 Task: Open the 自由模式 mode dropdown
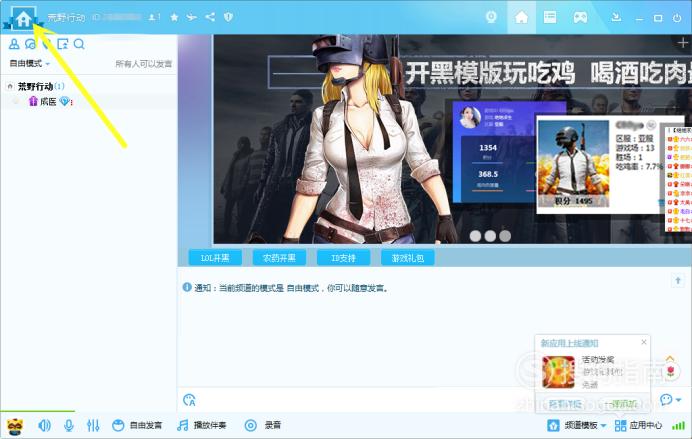pos(30,64)
